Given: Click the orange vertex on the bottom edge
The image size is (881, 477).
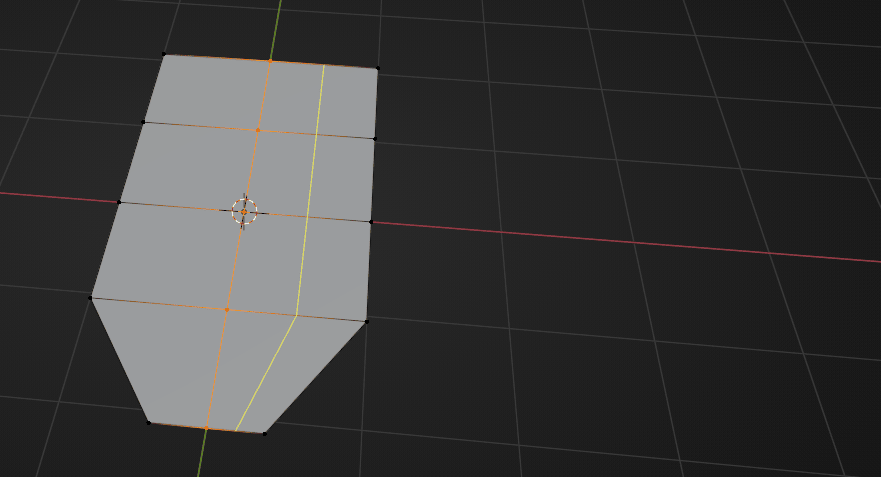Looking at the screenshot, I should click(206, 428).
